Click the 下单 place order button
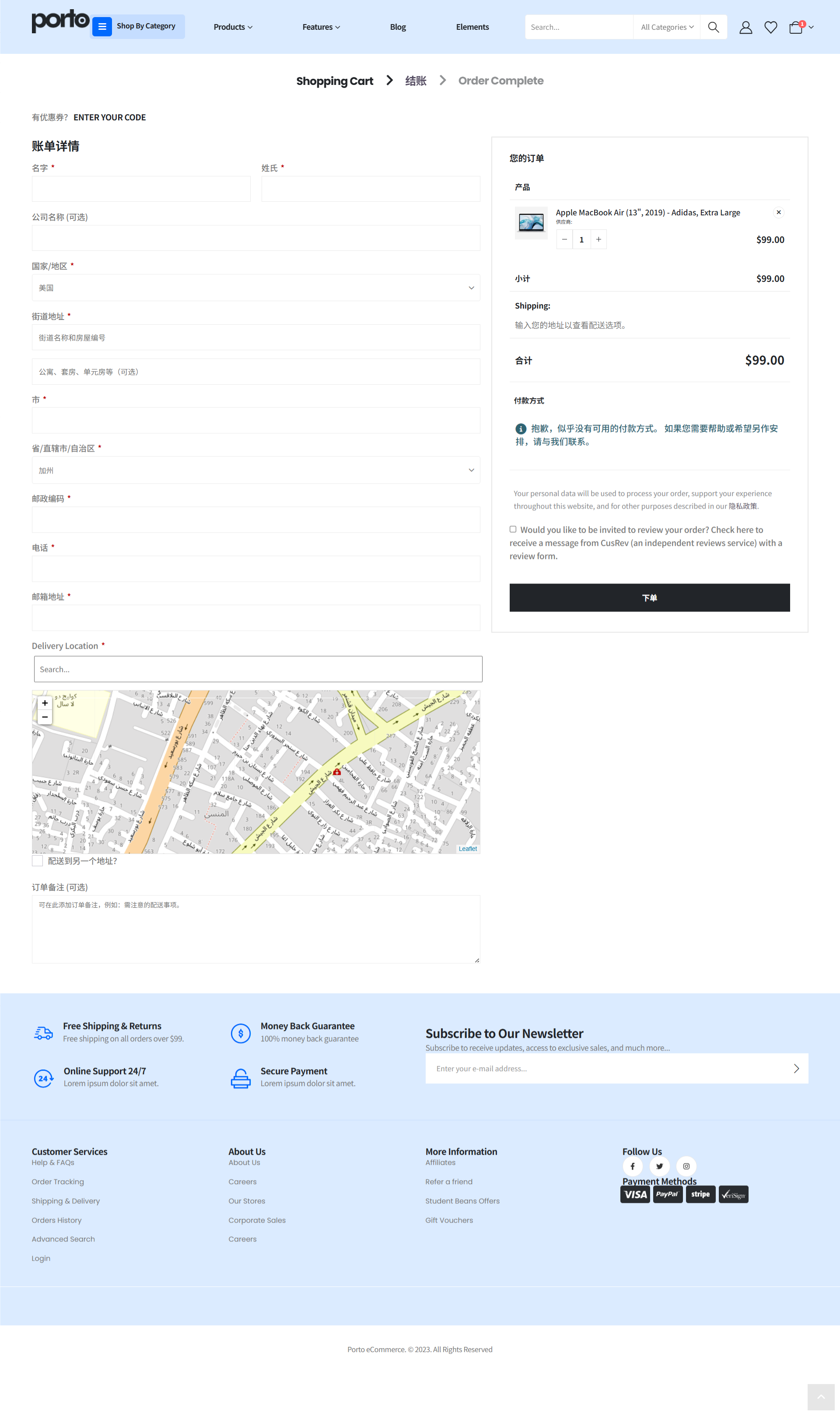Viewport: 840px width, 1413px height. 649,598
